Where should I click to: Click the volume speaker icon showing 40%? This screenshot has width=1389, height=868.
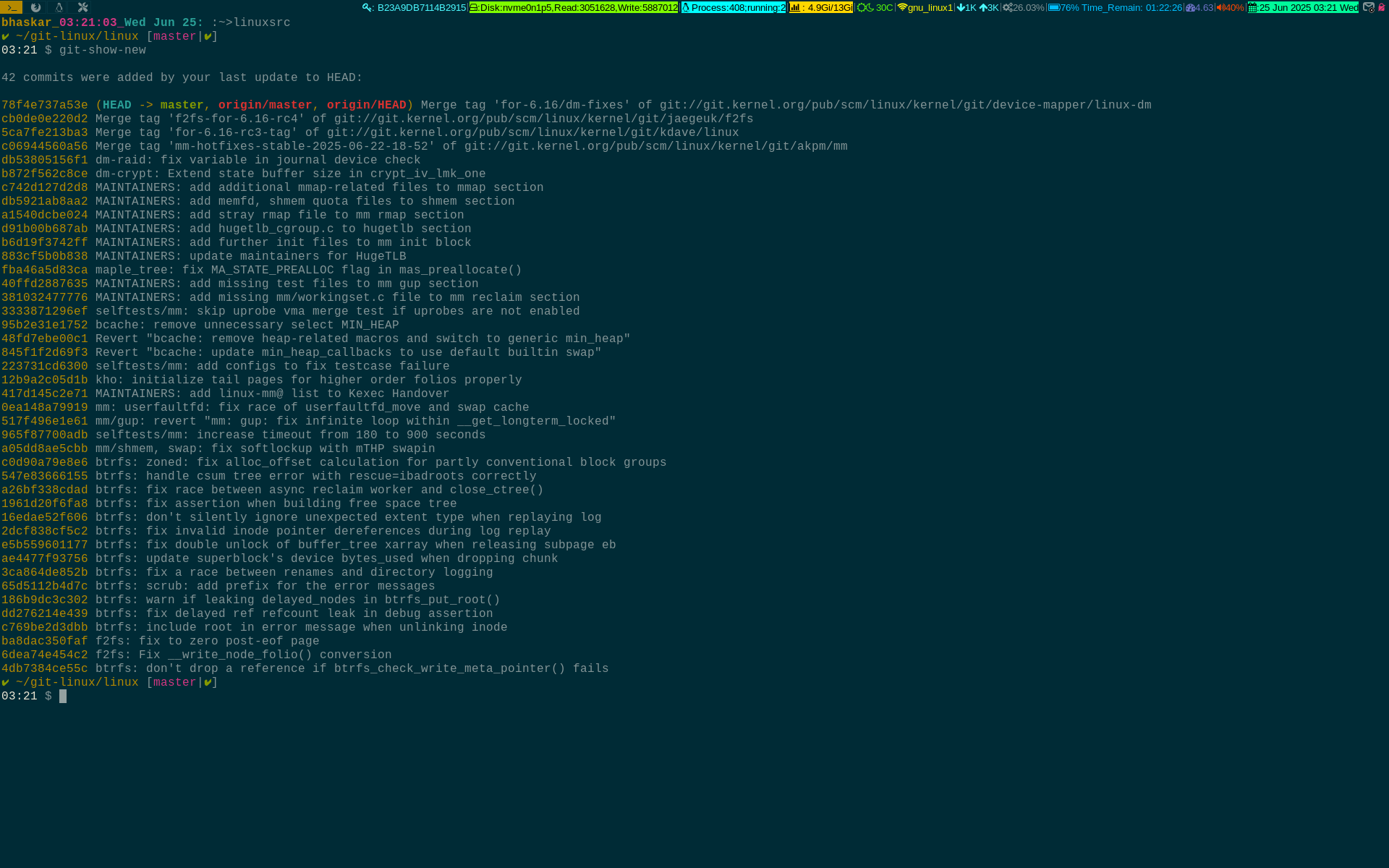[x=1220, y=8]
